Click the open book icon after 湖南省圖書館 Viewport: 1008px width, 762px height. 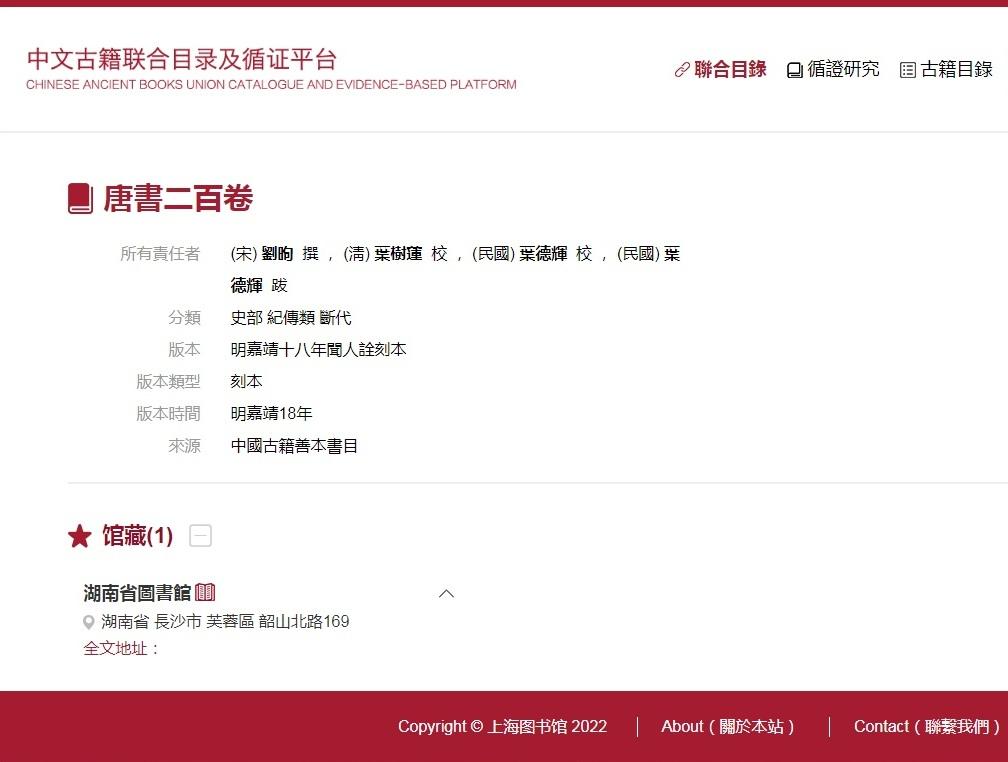click(x=205, y=592)
